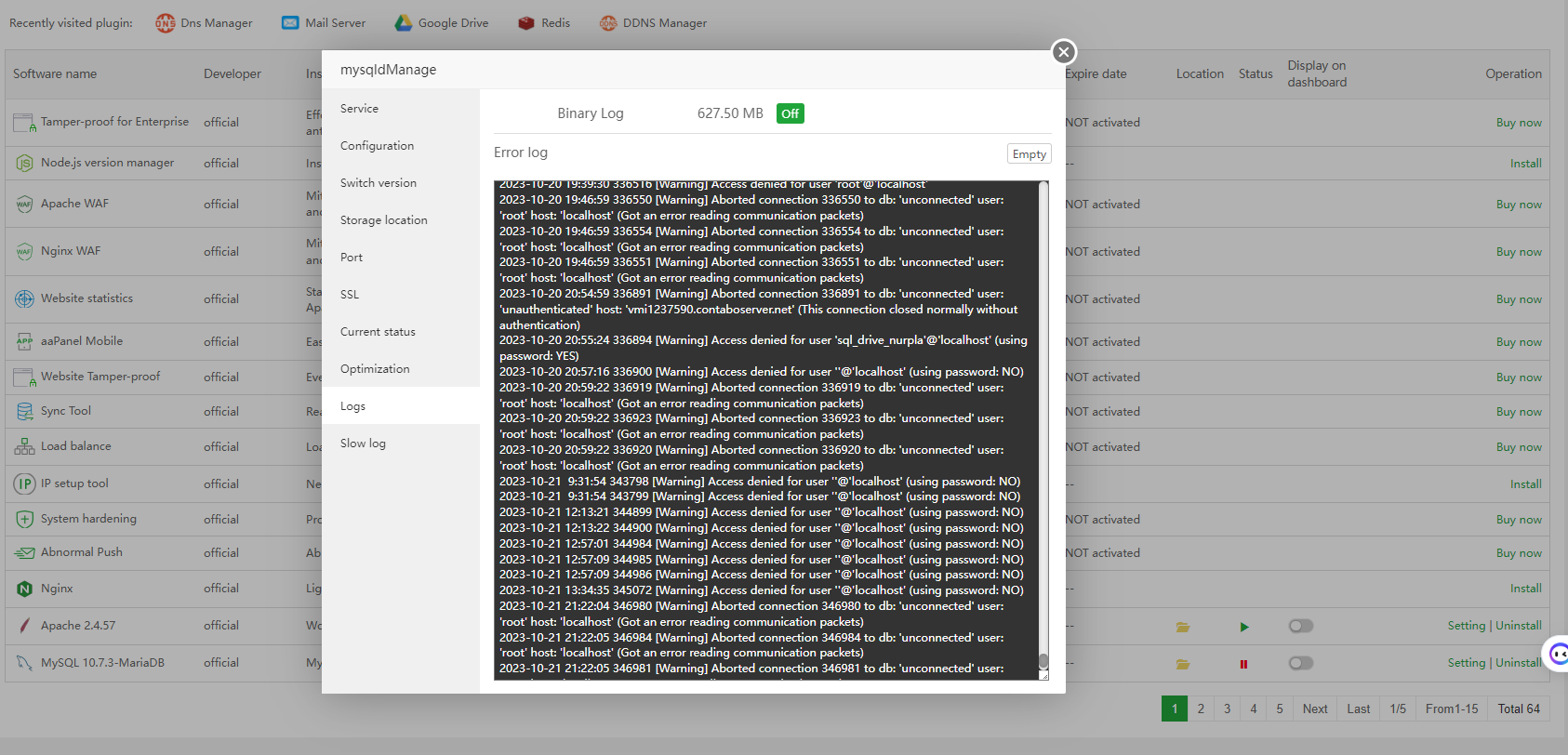Click the Node.js version manager icon
Screen dimensions: 1568x755
(x=24, y=163)
